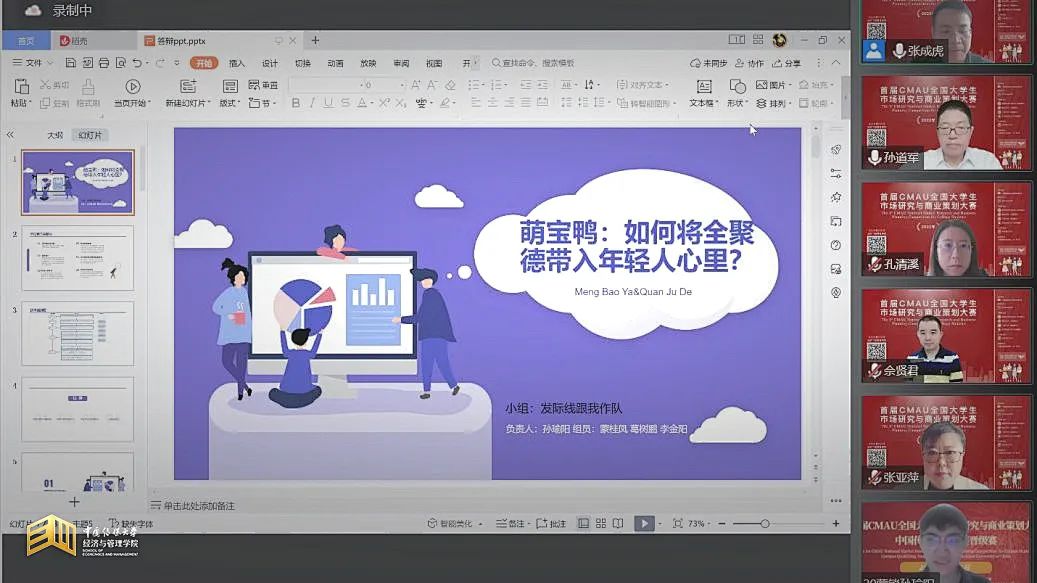
Task: Click the Reset (重置) slide button
Action: 263,85
